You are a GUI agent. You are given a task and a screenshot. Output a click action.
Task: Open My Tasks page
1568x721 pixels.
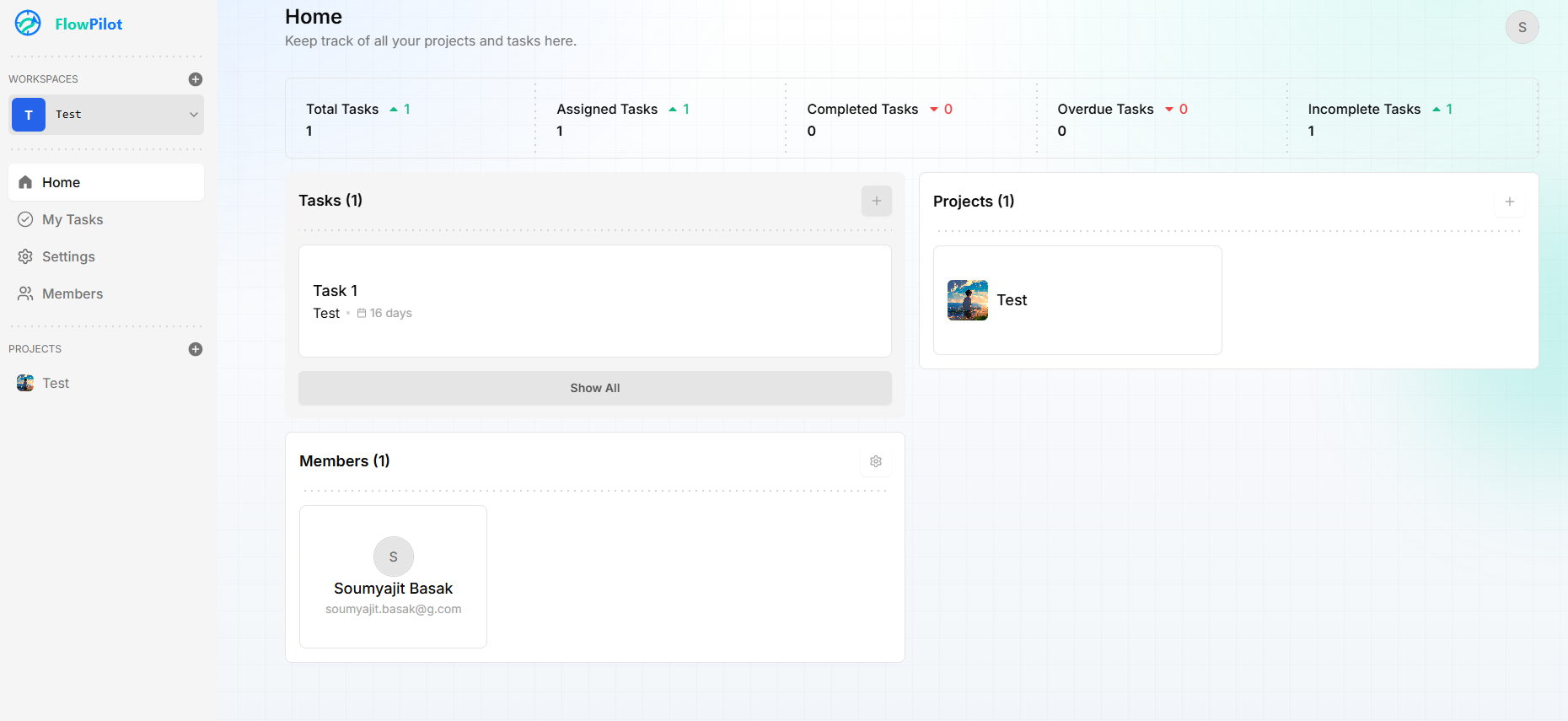[72, 219]
